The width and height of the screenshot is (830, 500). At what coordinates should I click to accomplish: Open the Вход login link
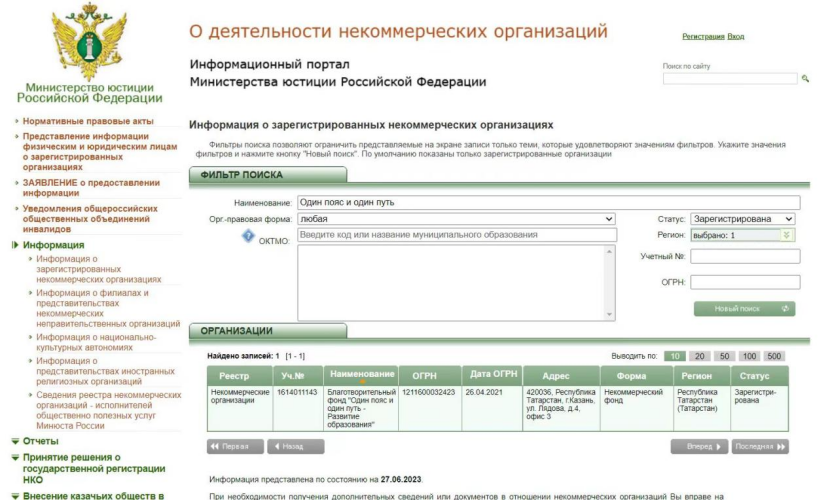(x=736, y=37)
